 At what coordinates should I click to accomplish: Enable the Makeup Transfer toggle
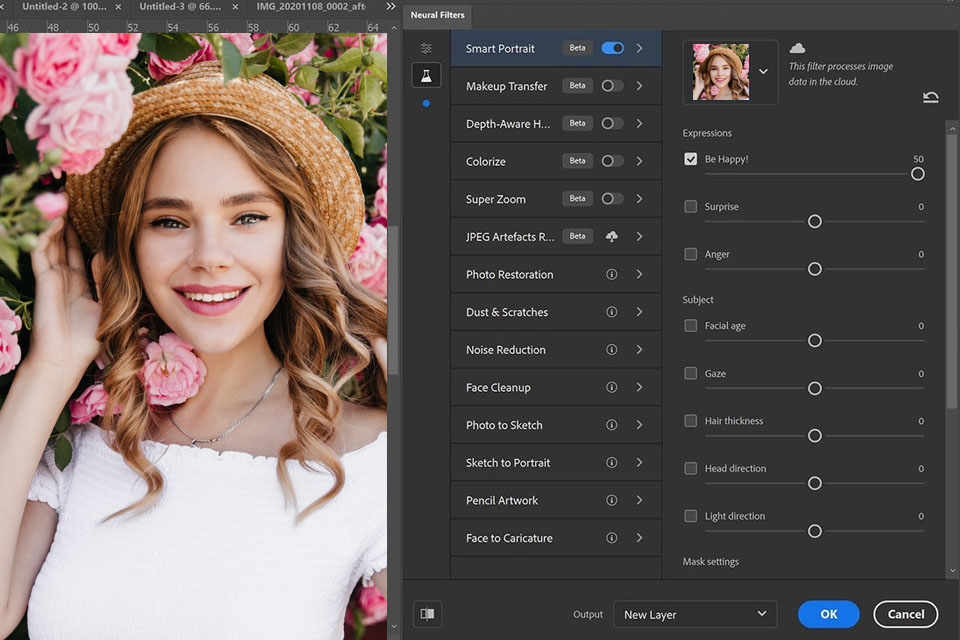click(x=612, y=86)
